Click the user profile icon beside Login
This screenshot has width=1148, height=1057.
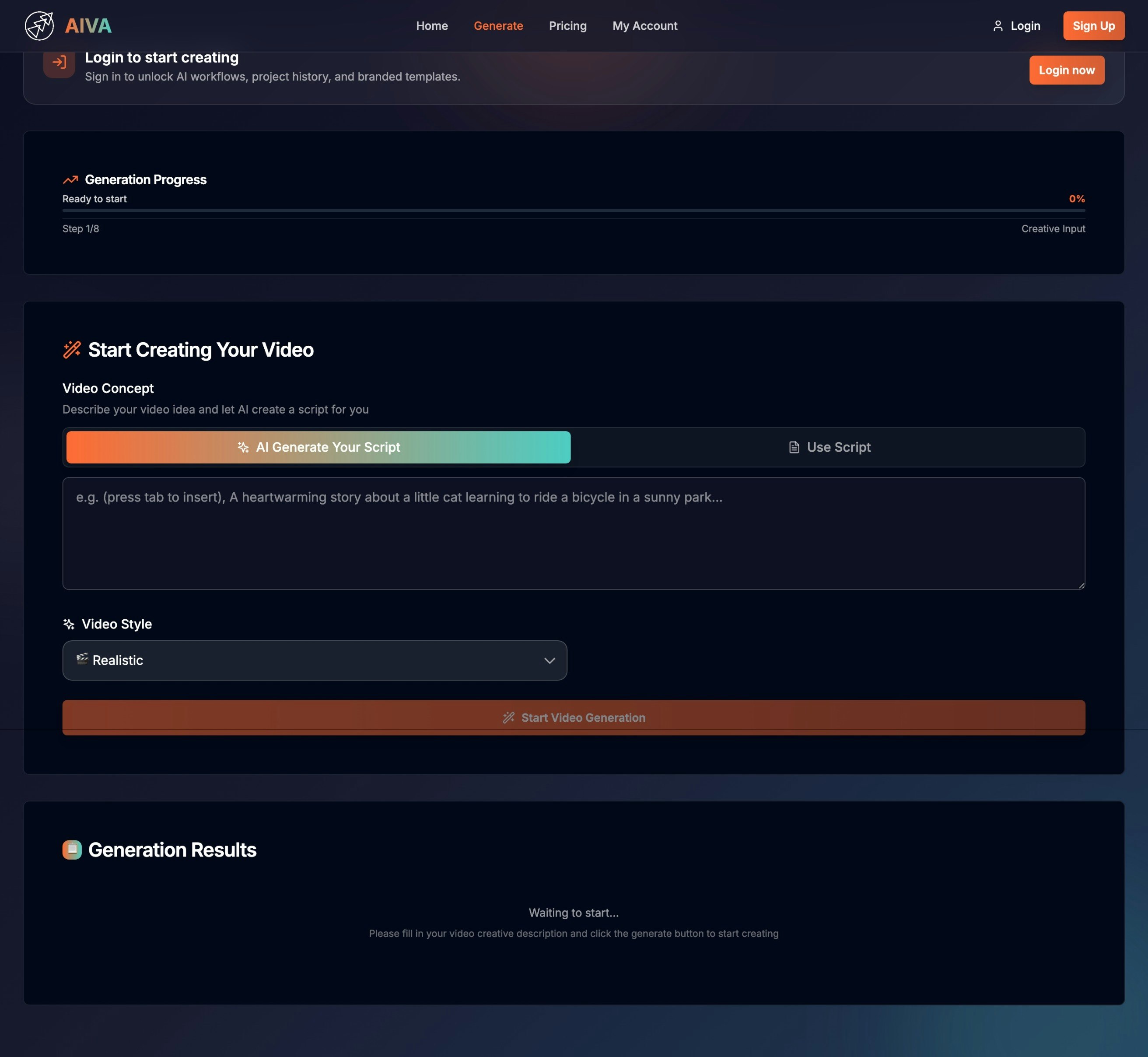pos(997,26)
